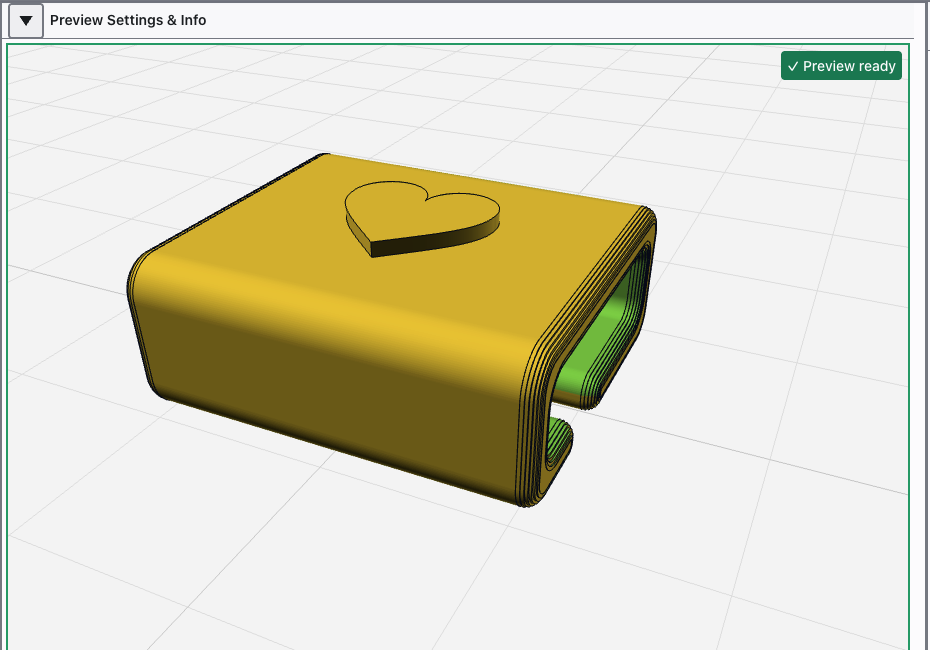This screenshot has width=930, height=650.
Task: Click the raised heart shape on the model
Action: tap(422, 218)
